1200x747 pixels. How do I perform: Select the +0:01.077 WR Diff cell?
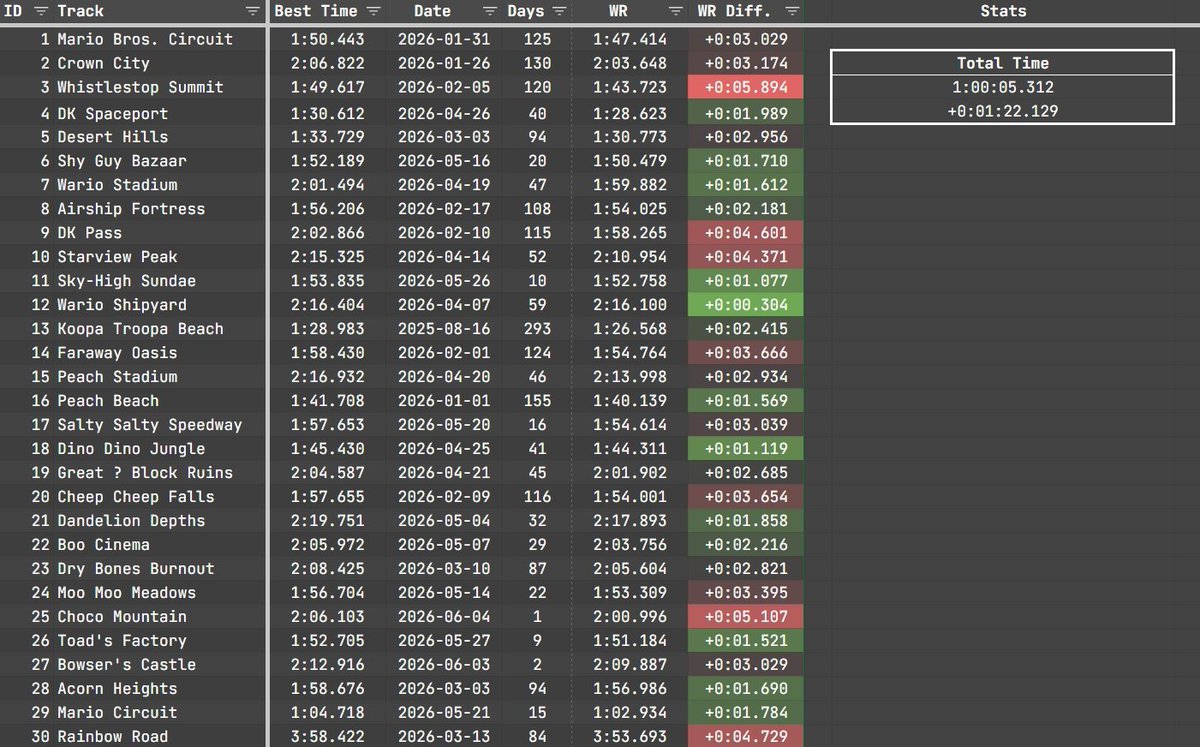(746, 281)
